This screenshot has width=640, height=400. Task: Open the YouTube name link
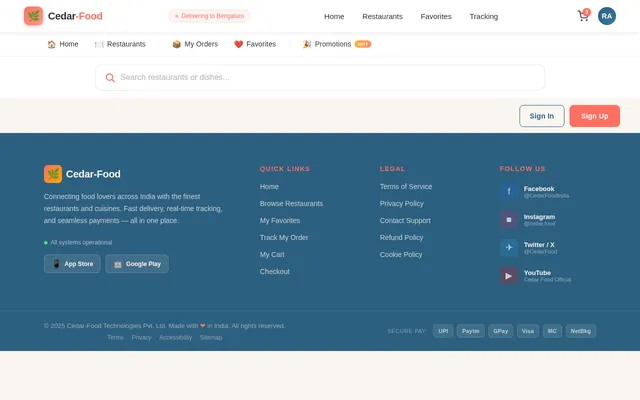coord(537,273)
